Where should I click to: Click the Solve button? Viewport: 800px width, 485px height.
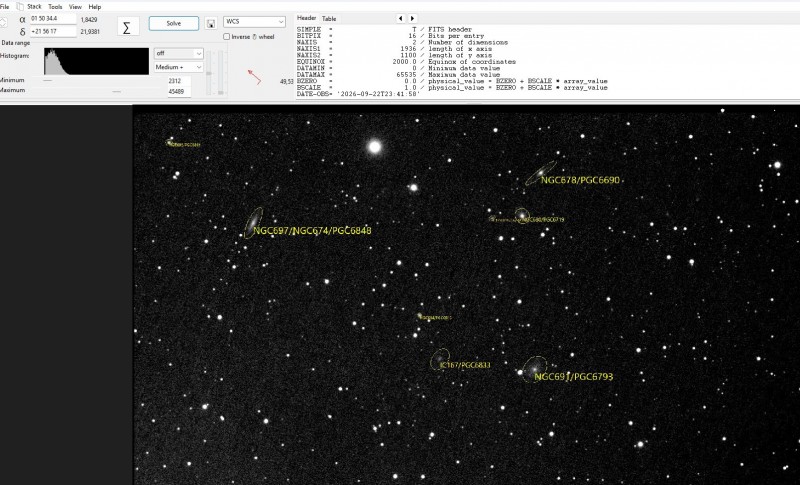(173, 23)
